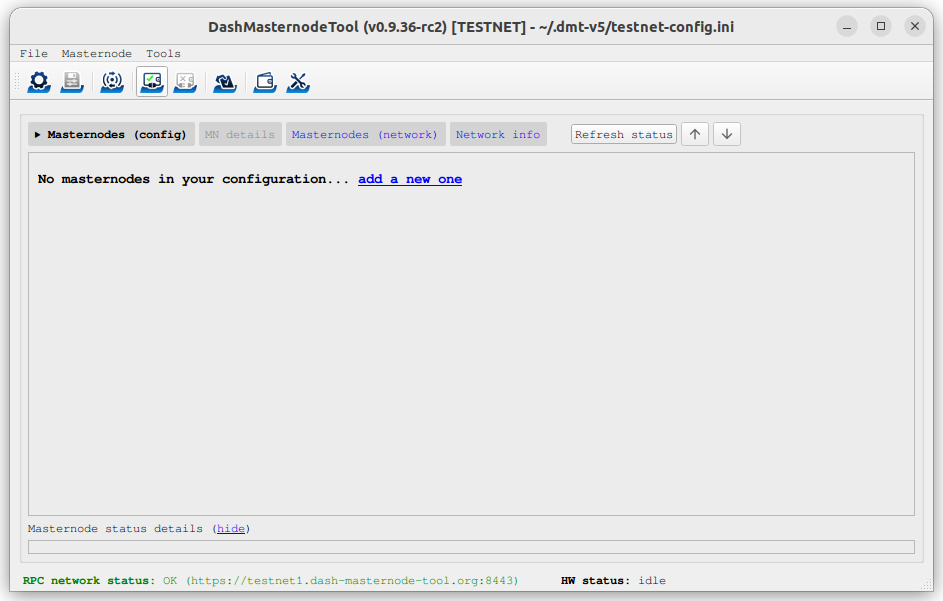
Task: Click the move down arrow button
Action: tap(727, 134)
